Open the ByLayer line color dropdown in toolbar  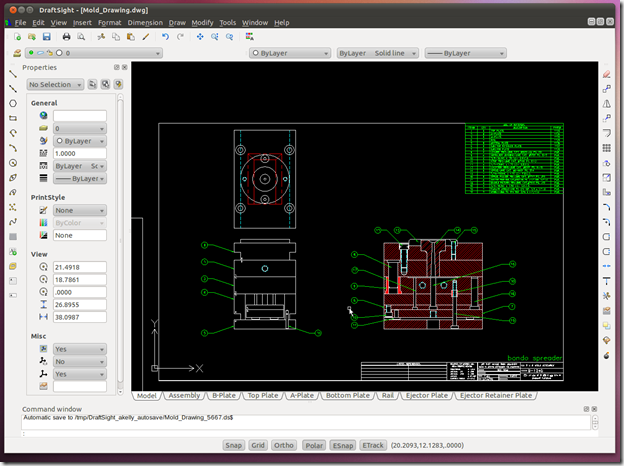pyautogui.click(x=290, y=53)
